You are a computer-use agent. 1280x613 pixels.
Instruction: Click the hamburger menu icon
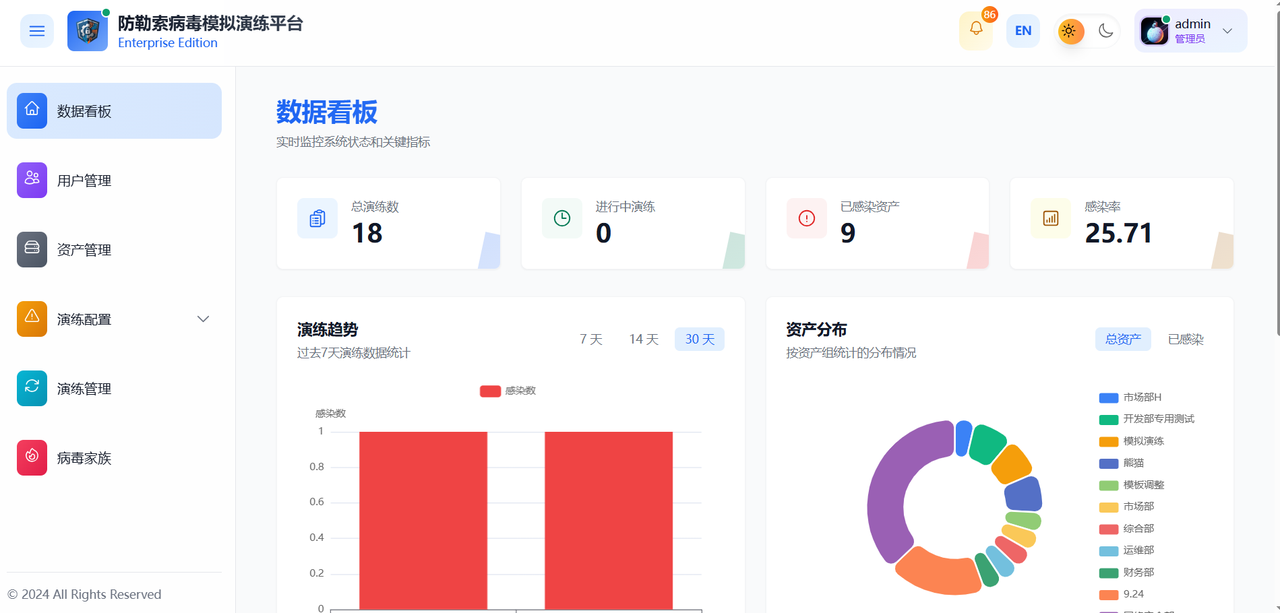(37, 31)
